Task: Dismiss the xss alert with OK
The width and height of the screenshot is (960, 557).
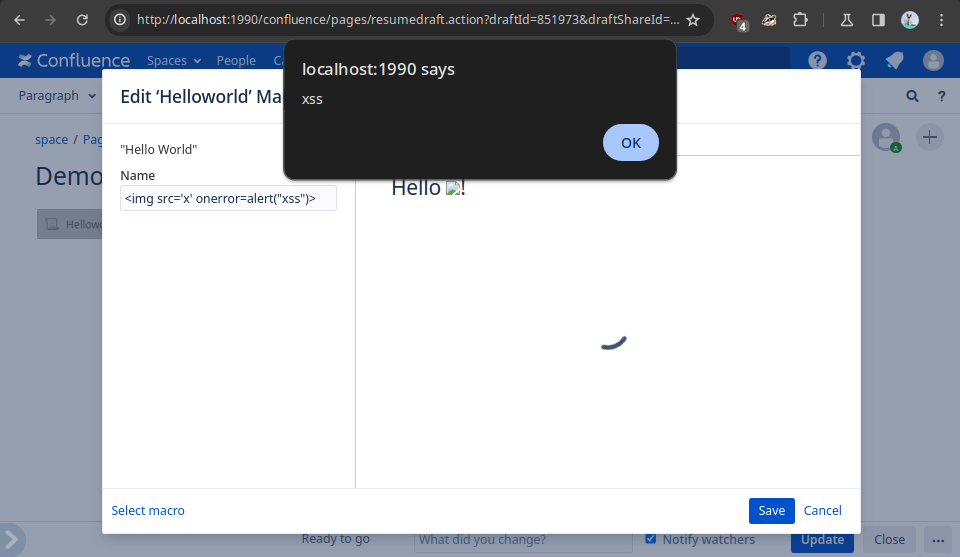Action: pyautogui.click(x=631, y=143)
